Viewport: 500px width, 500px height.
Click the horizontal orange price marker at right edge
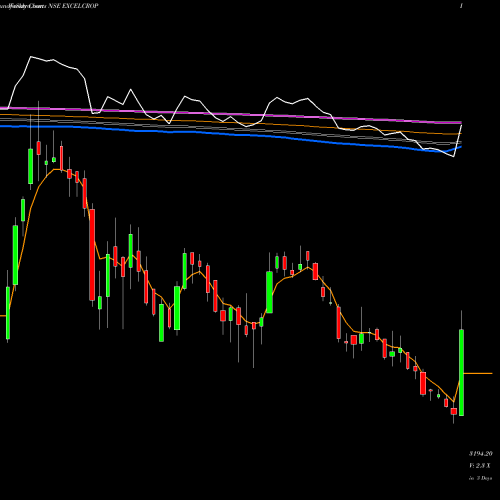[478, 373]
